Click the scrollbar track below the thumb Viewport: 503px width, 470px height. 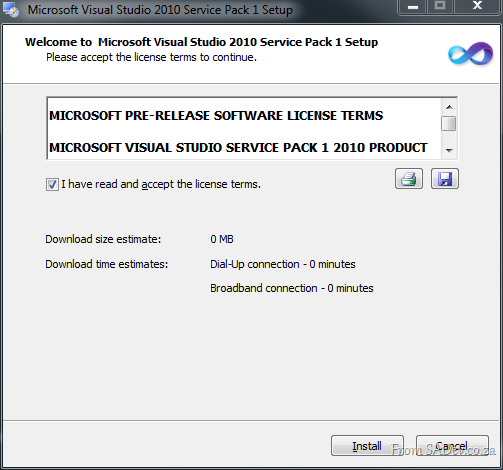pos(449,137)
